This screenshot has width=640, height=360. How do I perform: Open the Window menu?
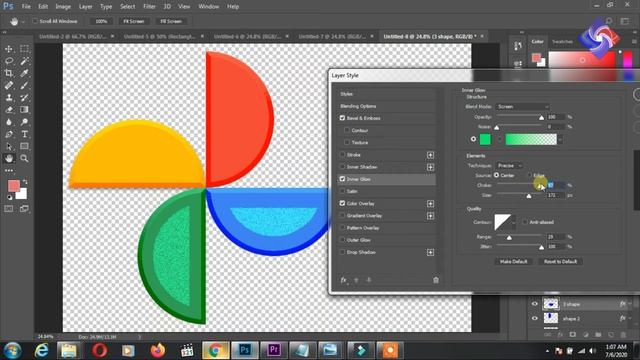tap(209, 7)
